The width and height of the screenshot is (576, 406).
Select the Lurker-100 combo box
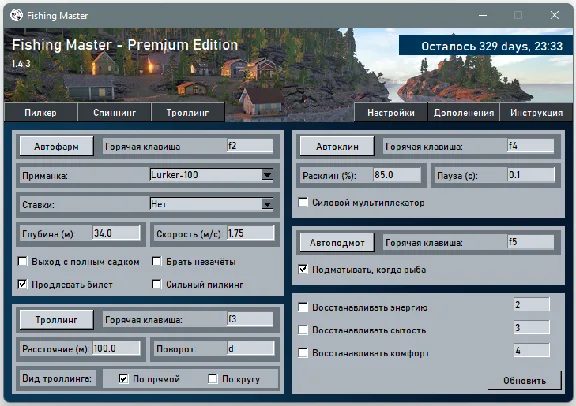tap(211, 175)
